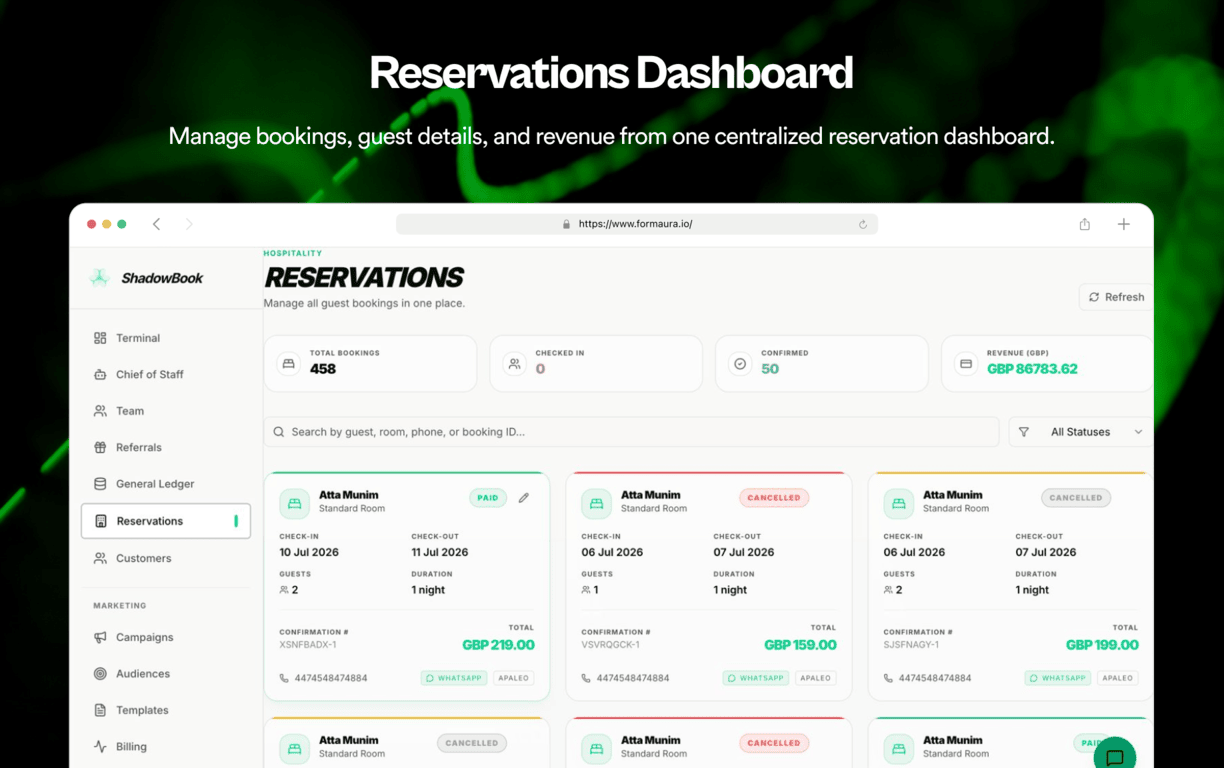Click phone icon on XSNFBADX-1 card
The width and height of the screenshot is (1224, 768).
[x=284, y=678]
